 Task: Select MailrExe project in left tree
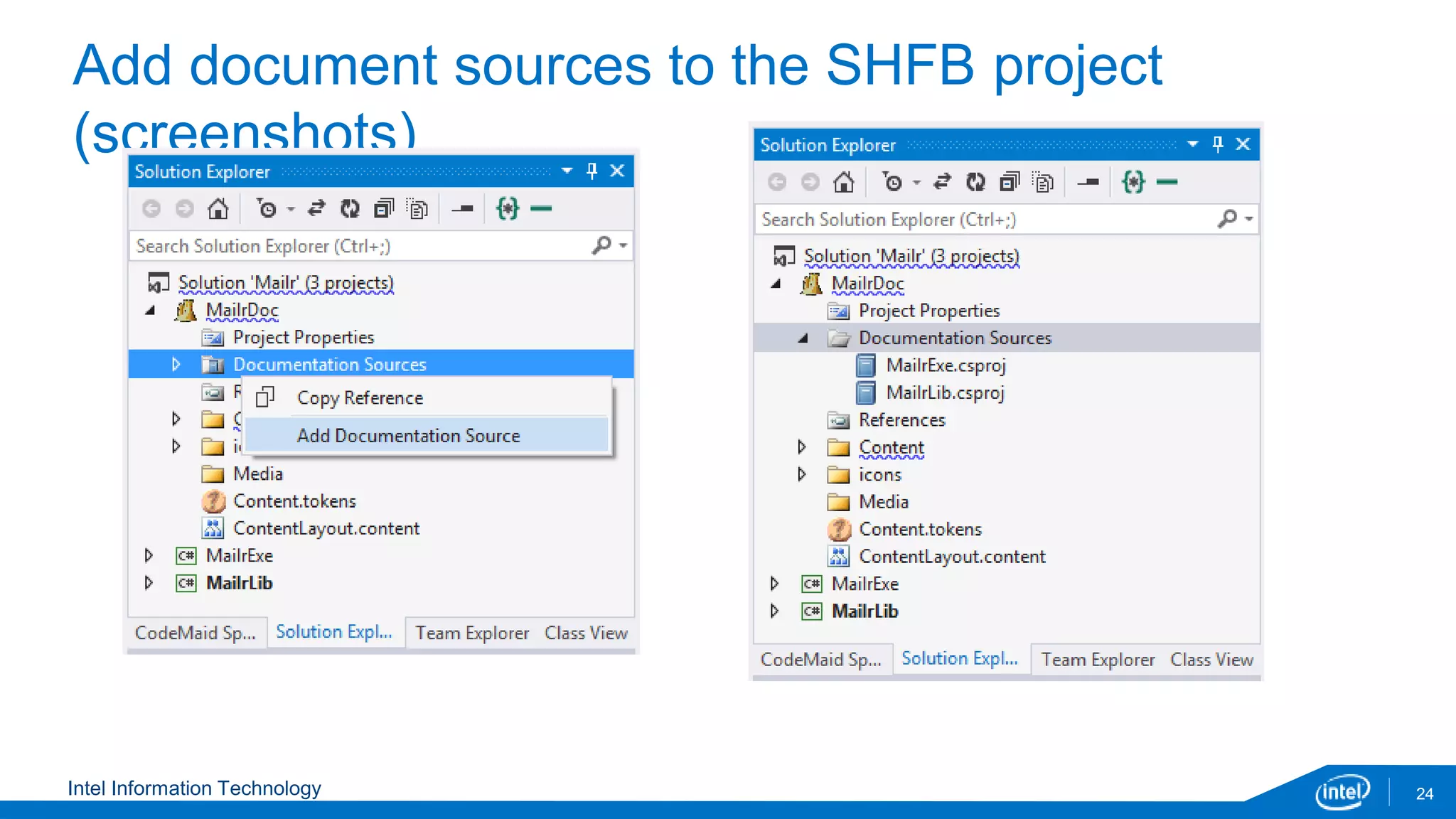pyautogui.click(x=239, y=555)
